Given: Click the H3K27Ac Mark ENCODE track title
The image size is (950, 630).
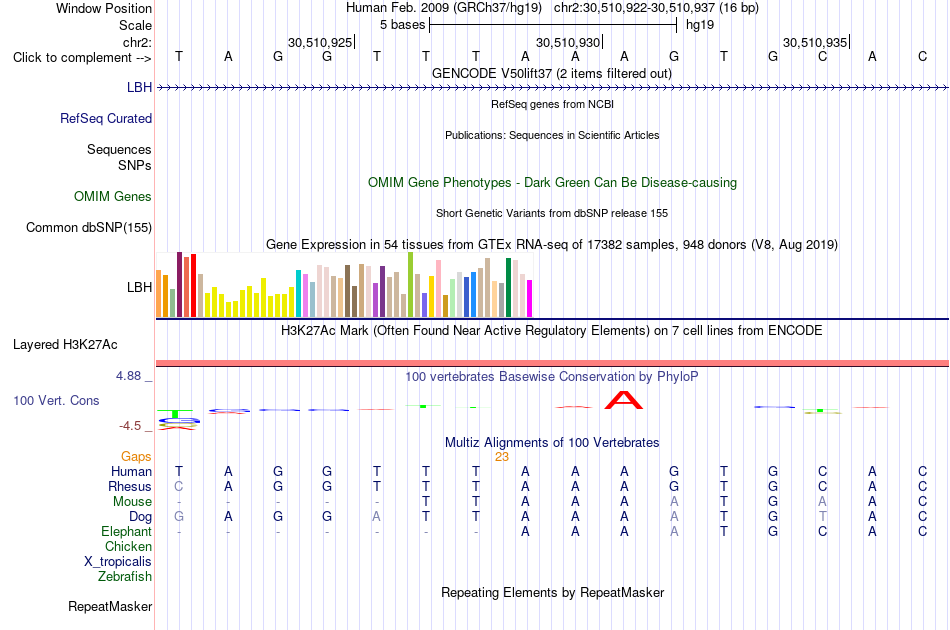Looking at the screenshot, I should [x=552, y=331].
